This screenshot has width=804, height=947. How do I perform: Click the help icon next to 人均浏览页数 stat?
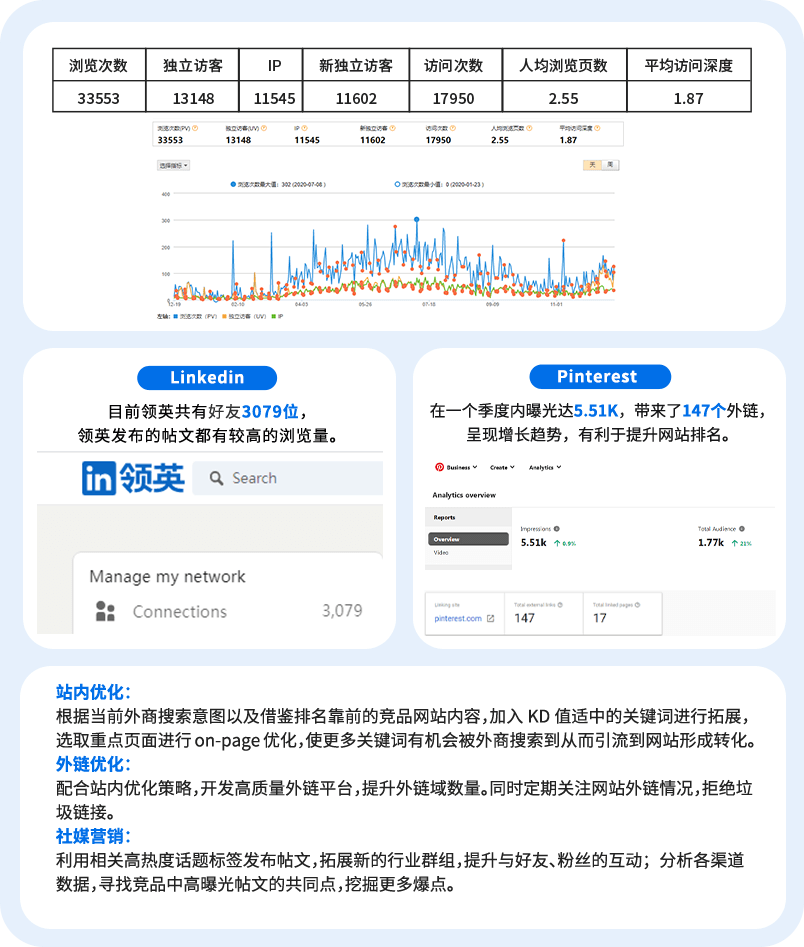click(x=529, y=128)
